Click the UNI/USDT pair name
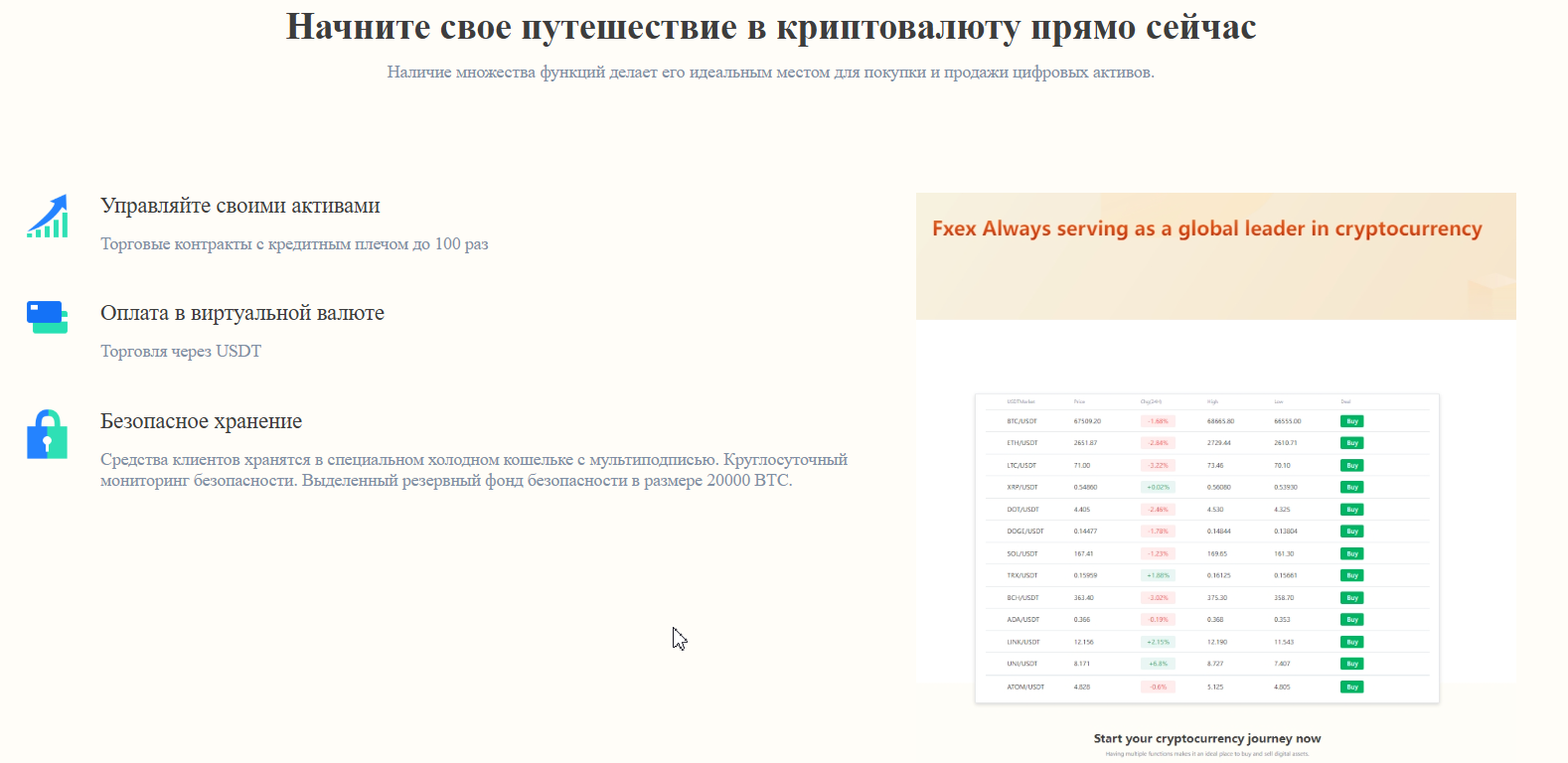Viewport: 1568px width, 763px height. 1021,664
